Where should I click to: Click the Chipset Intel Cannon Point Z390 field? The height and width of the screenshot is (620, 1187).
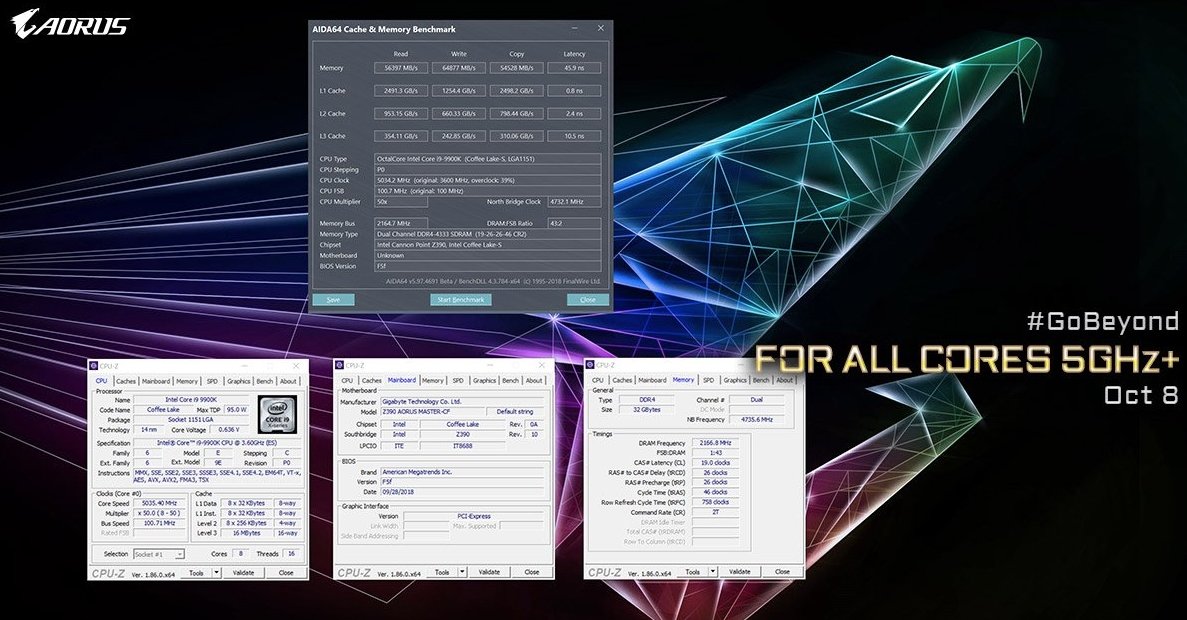[x=488, y=245]
